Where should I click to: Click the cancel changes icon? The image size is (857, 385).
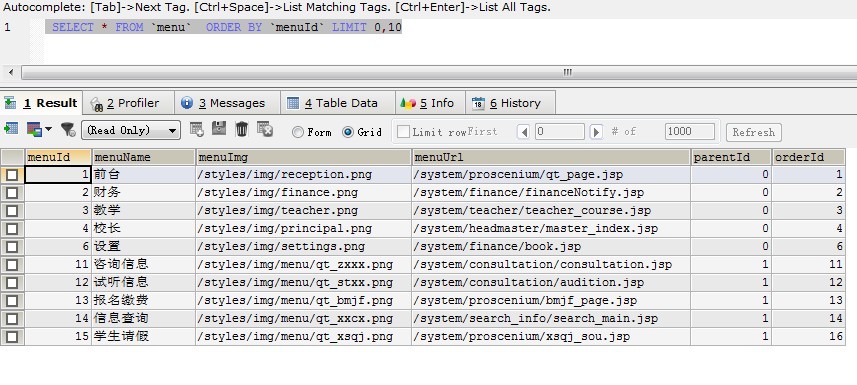pyautogui.click(x=265, y=129)
